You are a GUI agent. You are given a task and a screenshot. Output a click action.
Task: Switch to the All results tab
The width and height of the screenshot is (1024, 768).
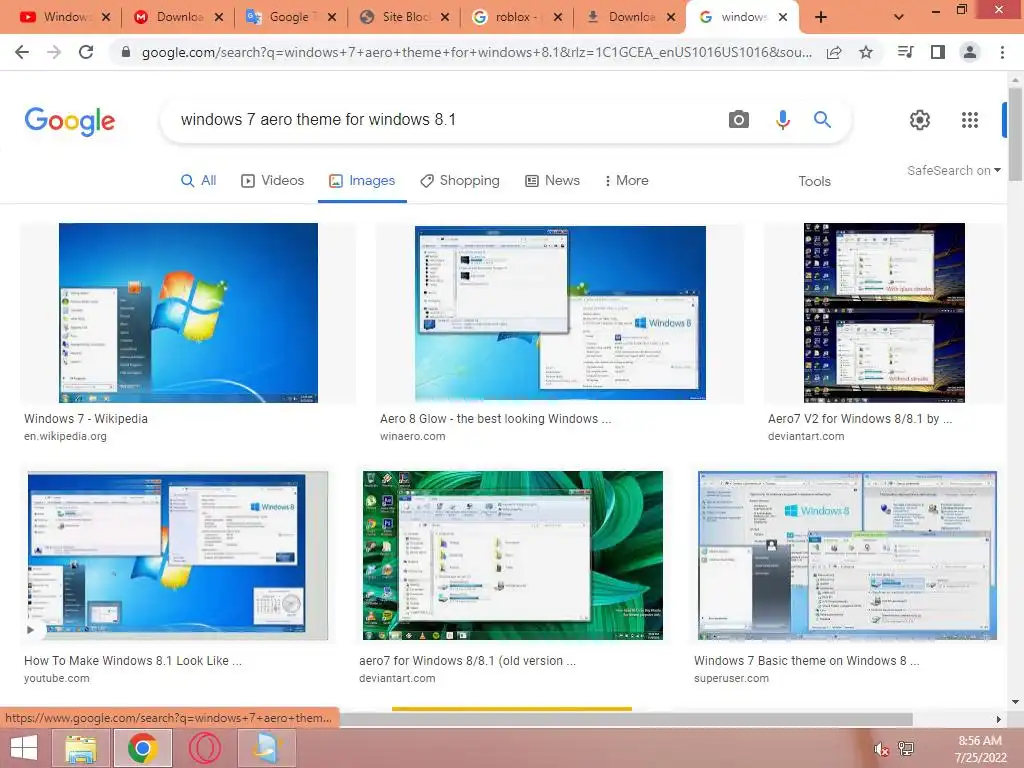point(199,180)
